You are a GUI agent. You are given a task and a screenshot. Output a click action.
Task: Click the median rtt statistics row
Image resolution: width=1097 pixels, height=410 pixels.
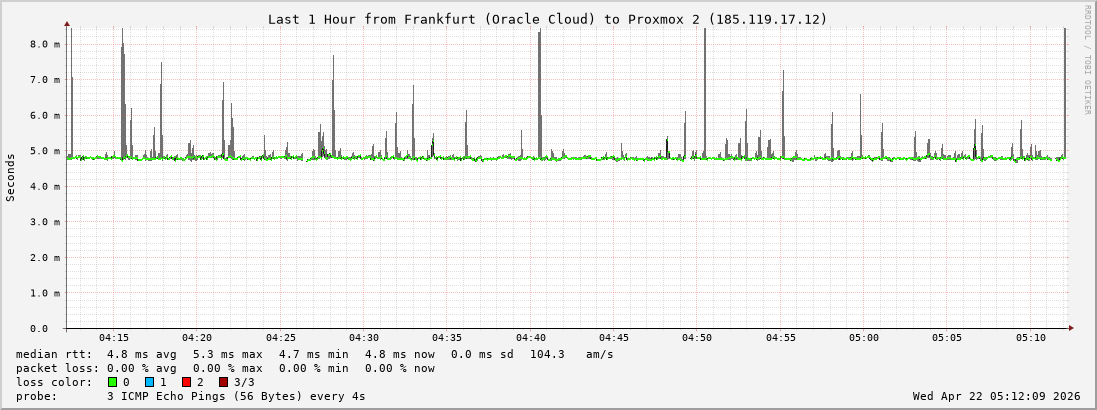[314, 354]
